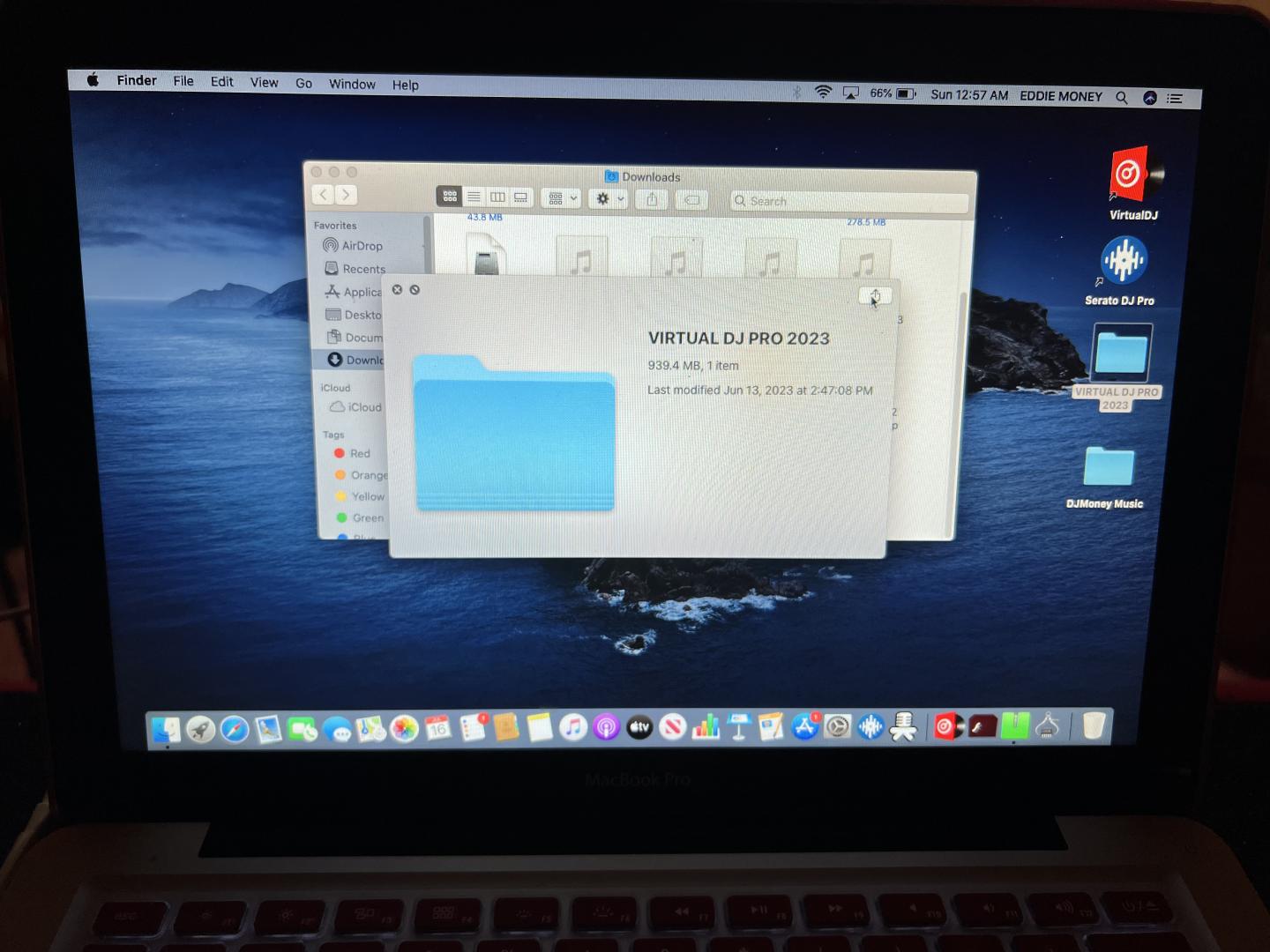Open the Wi-Fi status menu

click(x=823, y=93)
